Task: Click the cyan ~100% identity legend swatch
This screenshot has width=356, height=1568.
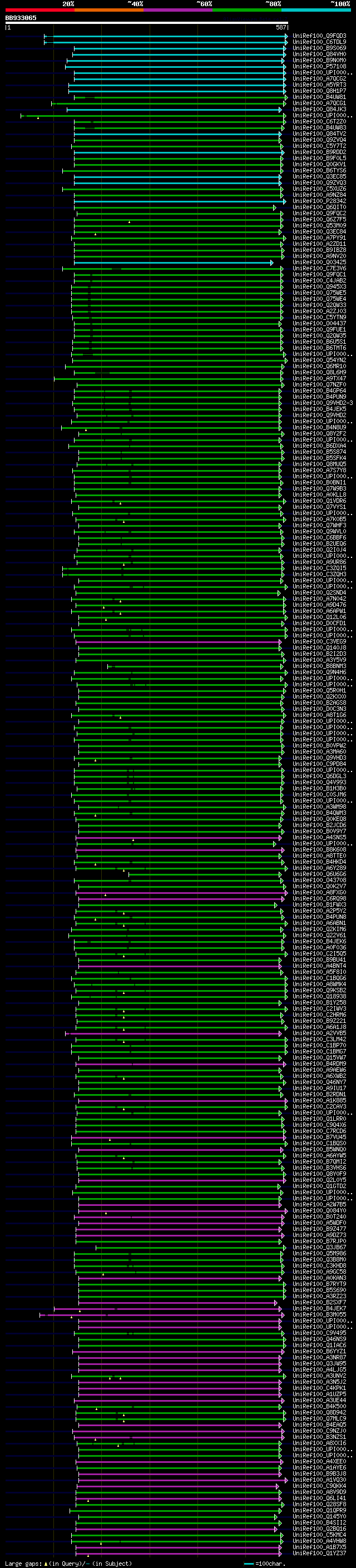Action: coord(316,10)
